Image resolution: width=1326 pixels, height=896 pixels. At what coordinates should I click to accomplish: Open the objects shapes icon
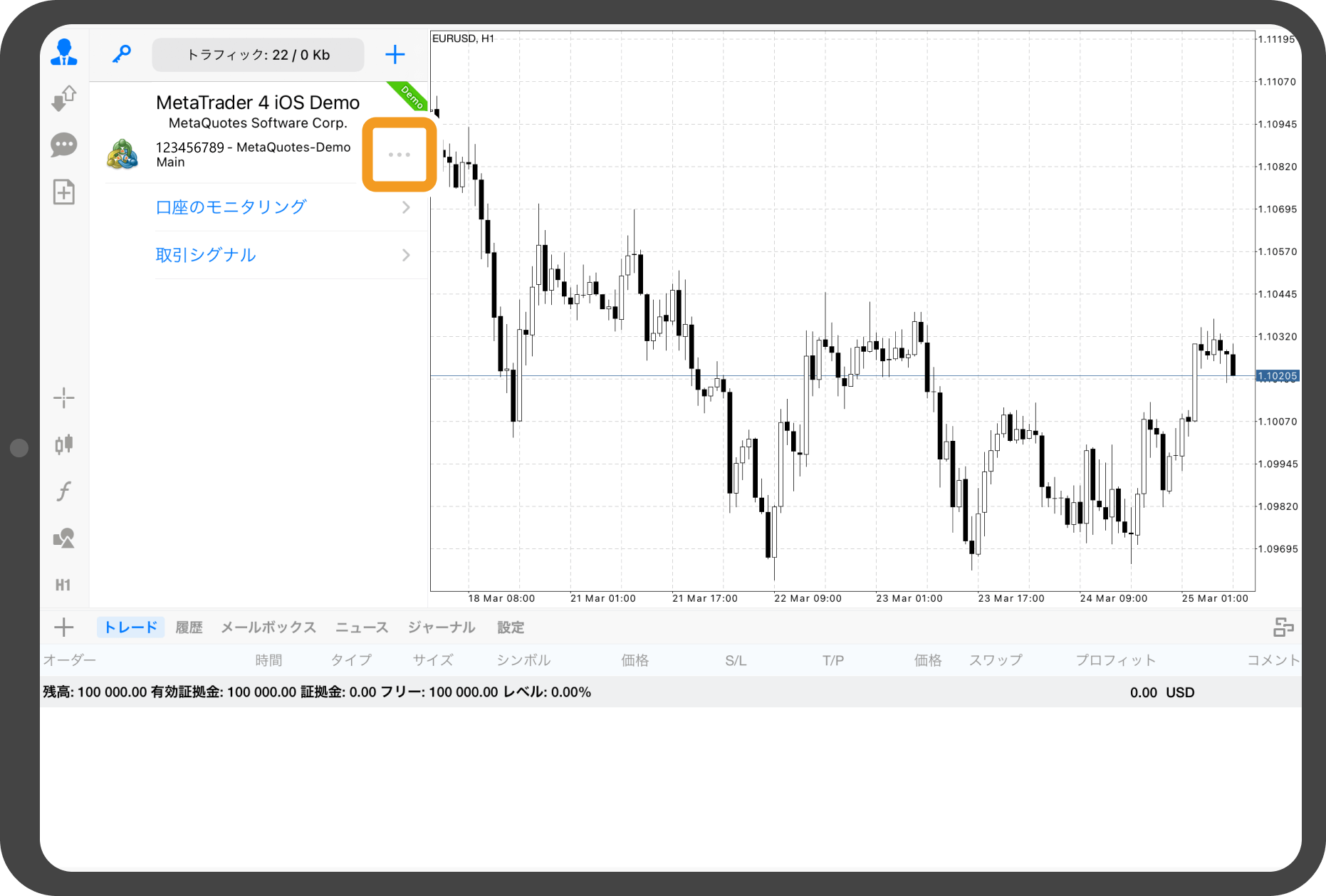(64, 538)
